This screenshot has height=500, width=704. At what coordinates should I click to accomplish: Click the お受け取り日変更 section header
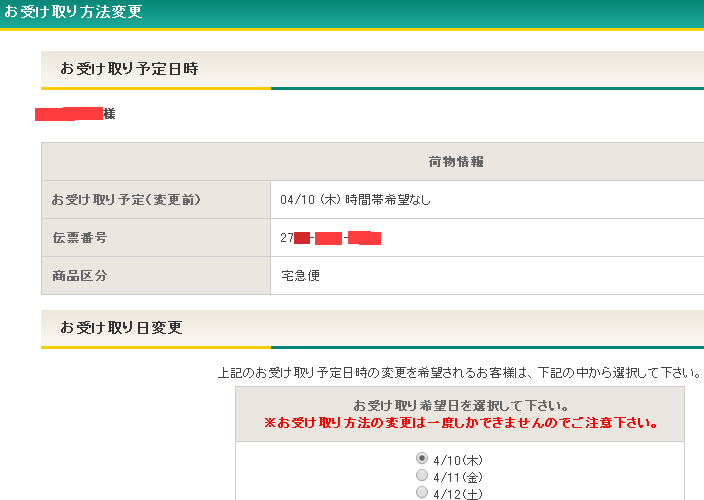pos(121,328)
